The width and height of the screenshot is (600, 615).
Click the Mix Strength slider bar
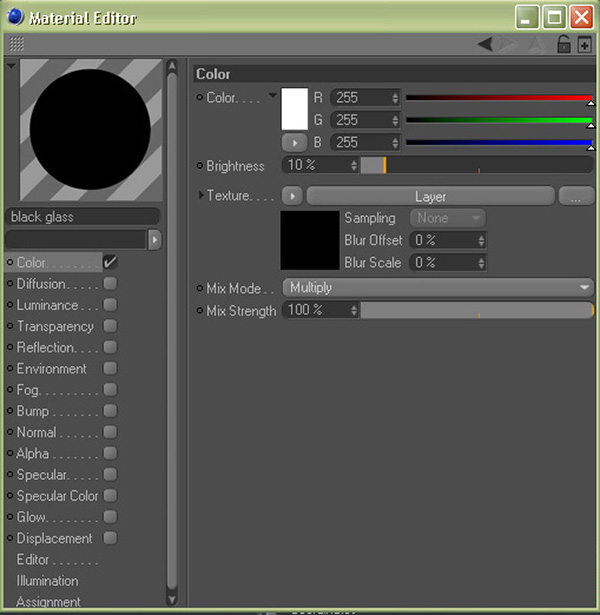click(476, 310)
